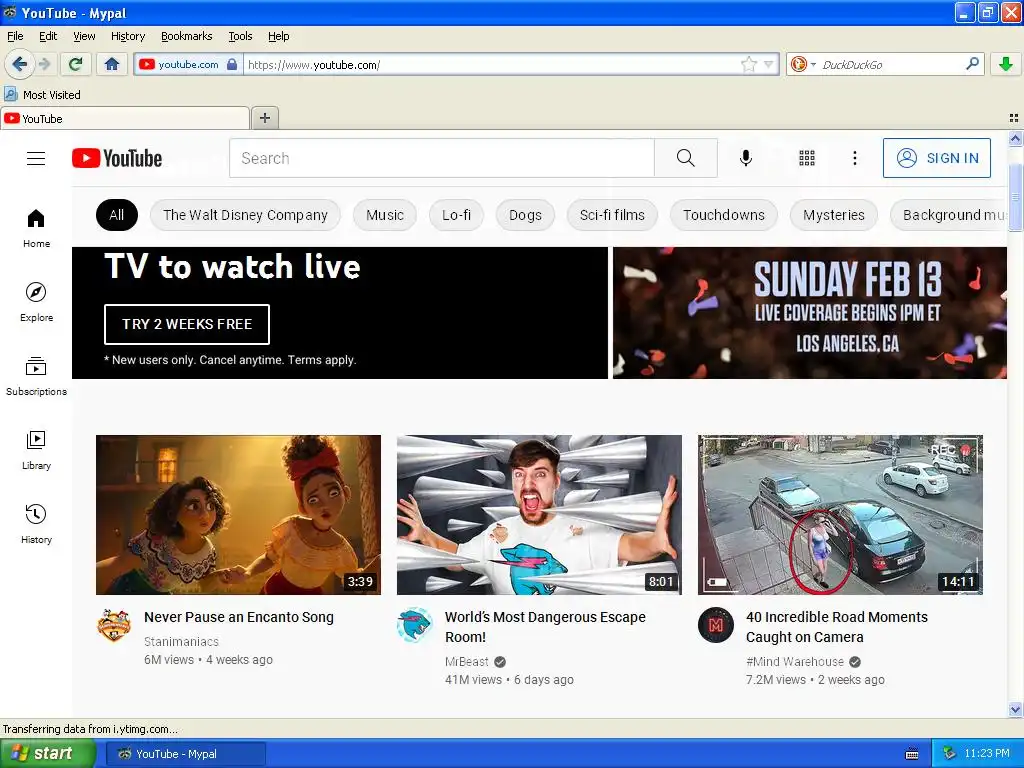
Task: Open the URL history dropdown arrow
Action: (x=769, y=64)
